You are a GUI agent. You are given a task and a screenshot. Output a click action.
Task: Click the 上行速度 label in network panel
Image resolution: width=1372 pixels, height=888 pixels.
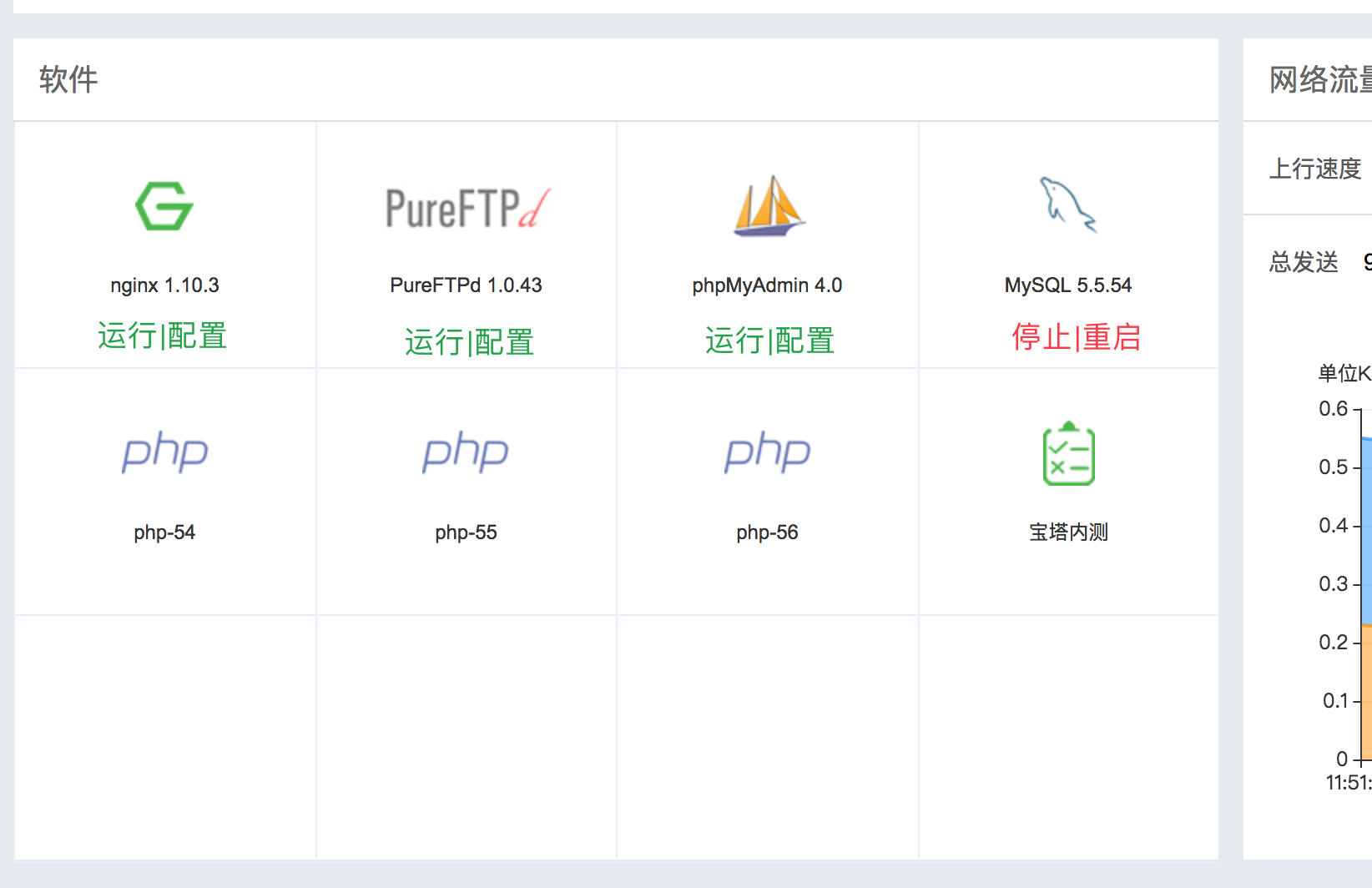1315,169
